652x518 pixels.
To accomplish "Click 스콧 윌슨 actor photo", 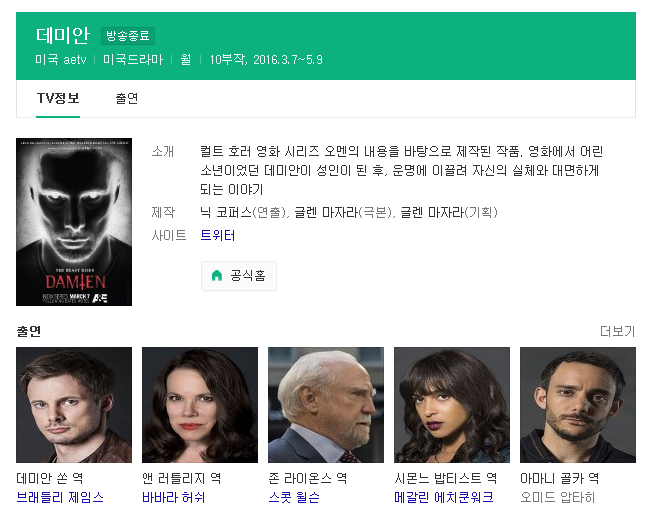I will 326,405.
